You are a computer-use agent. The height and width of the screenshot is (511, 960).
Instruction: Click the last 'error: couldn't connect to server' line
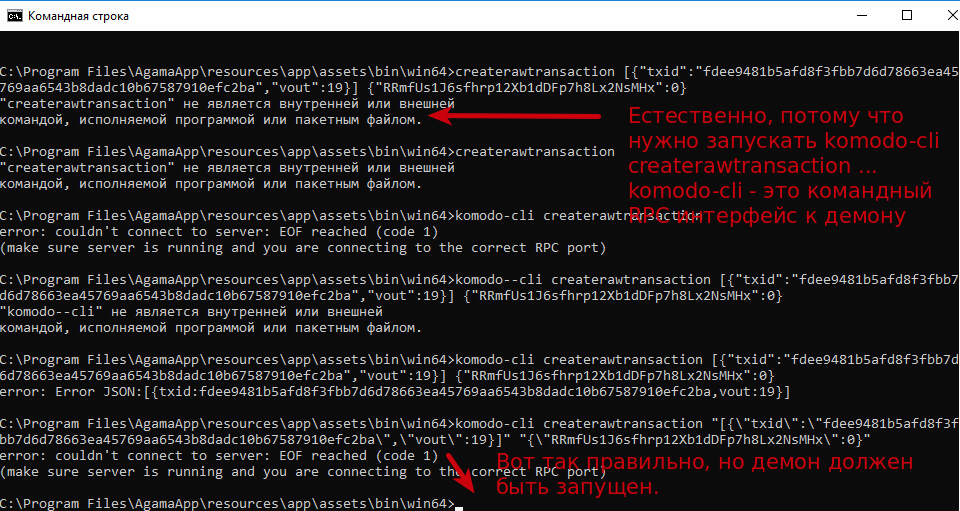tap(219, 455)
